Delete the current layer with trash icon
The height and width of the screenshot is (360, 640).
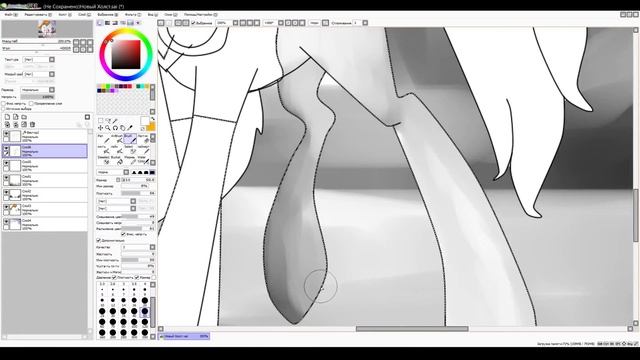click(33, 124)
